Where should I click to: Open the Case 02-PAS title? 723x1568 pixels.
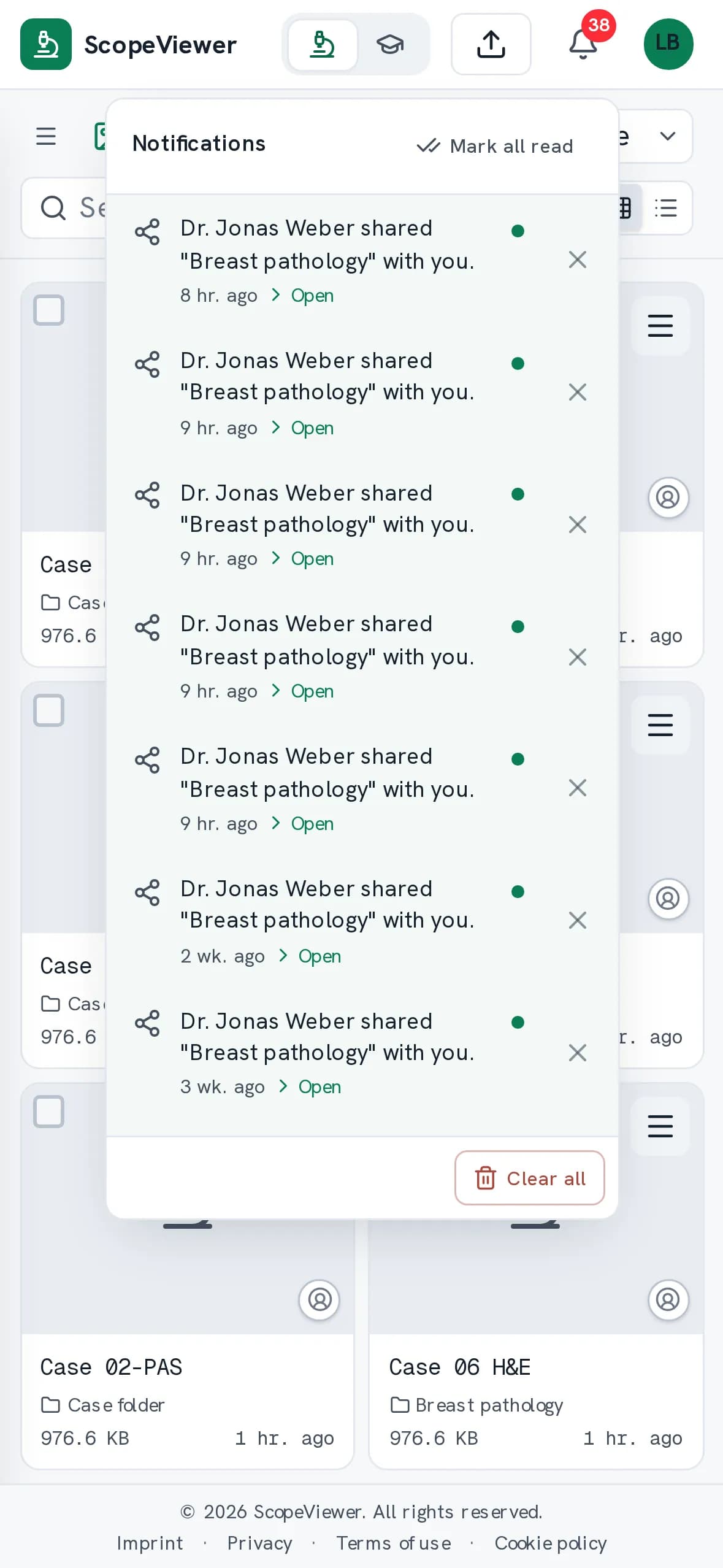coord(112,1367)
